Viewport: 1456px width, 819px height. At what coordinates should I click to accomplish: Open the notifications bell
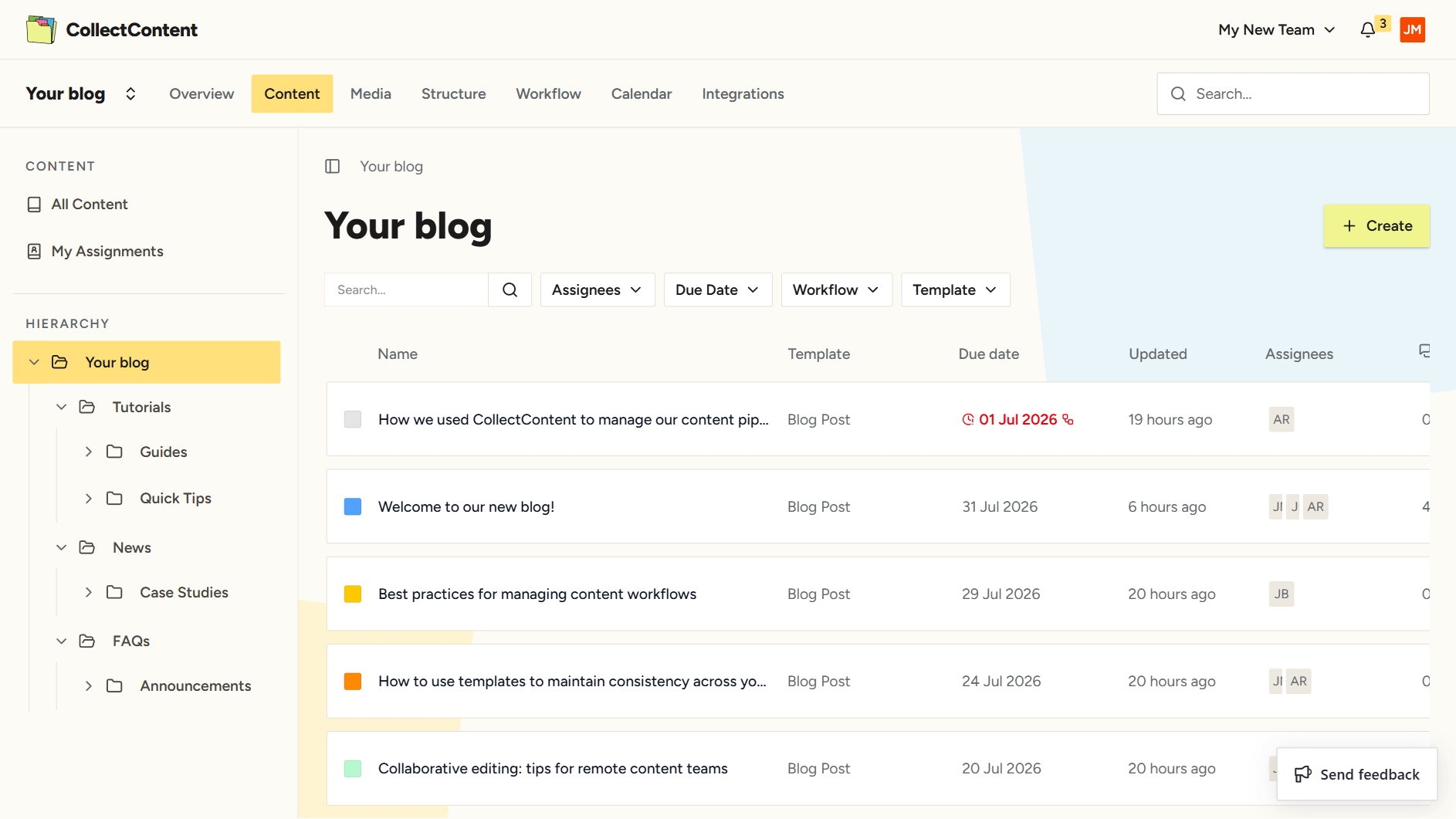click(1367, 30)
